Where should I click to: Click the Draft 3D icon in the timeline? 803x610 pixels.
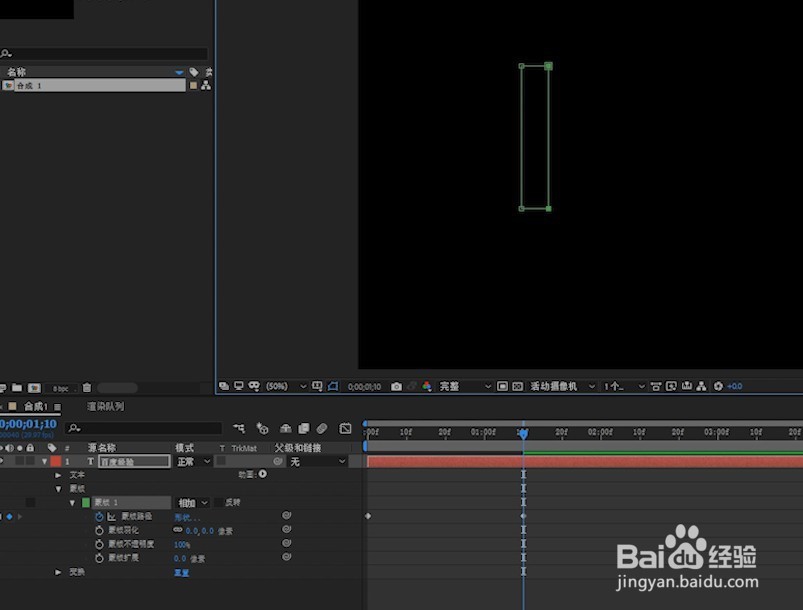pos(262,428)
